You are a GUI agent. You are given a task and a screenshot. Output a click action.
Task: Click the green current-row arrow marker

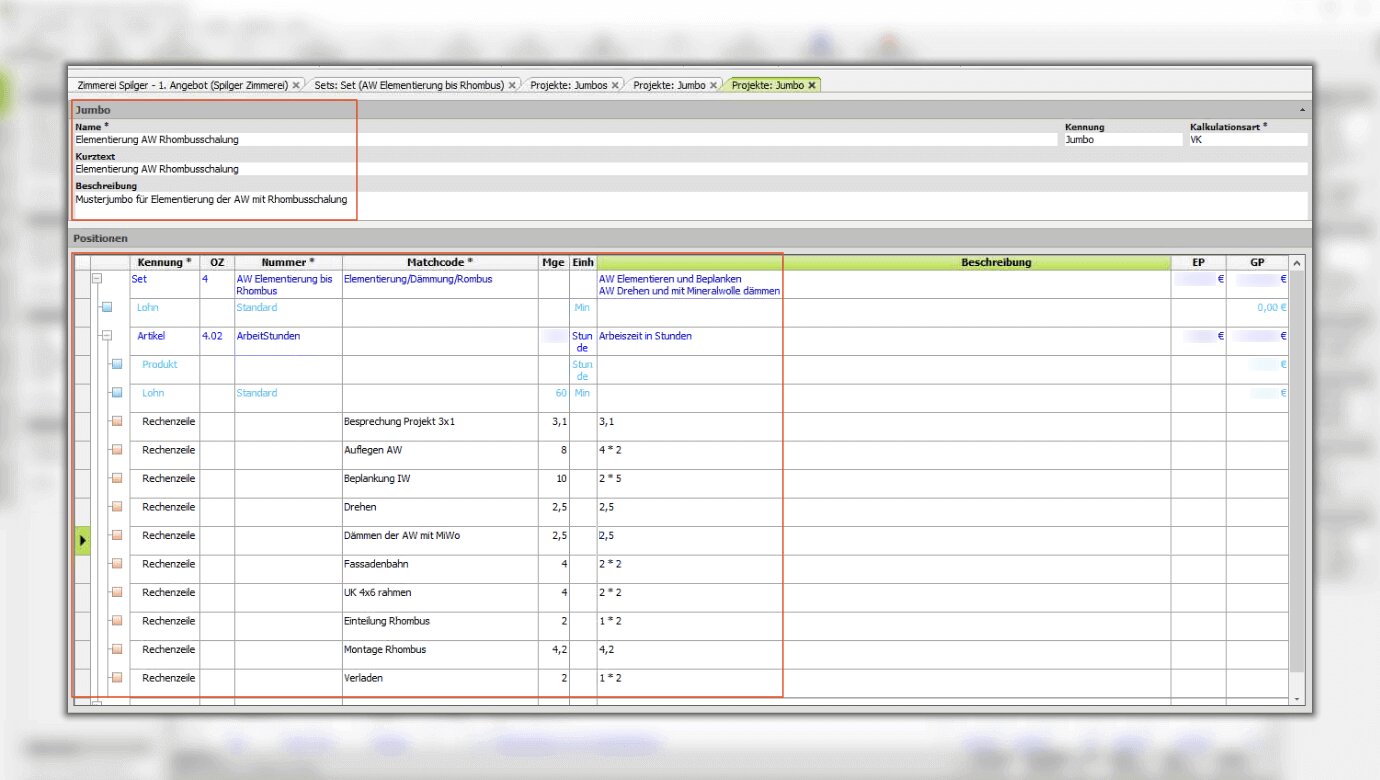click(83, 540)
